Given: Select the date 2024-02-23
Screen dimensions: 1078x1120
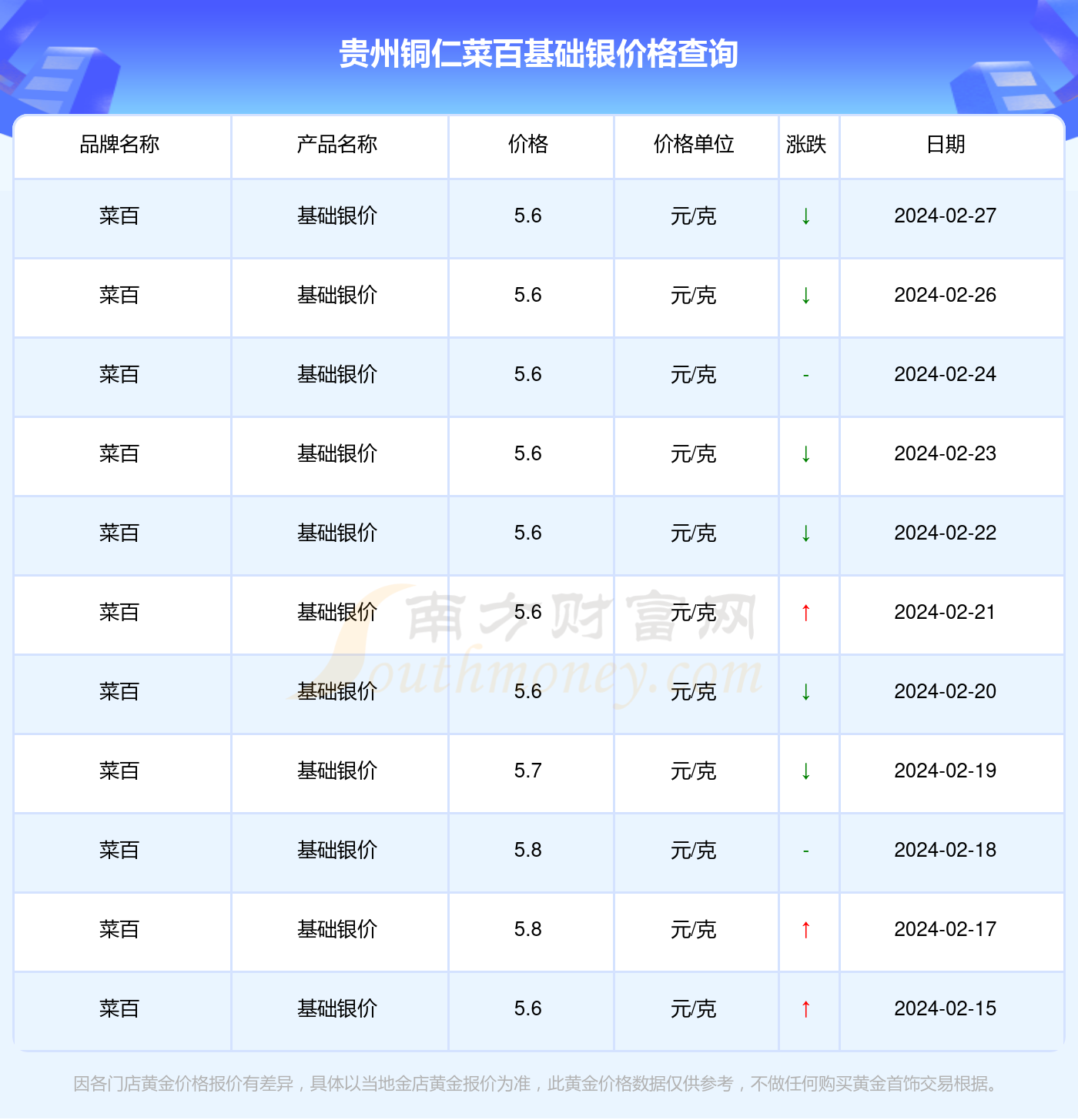Looking at the screenshot, I should click(946, 454).
